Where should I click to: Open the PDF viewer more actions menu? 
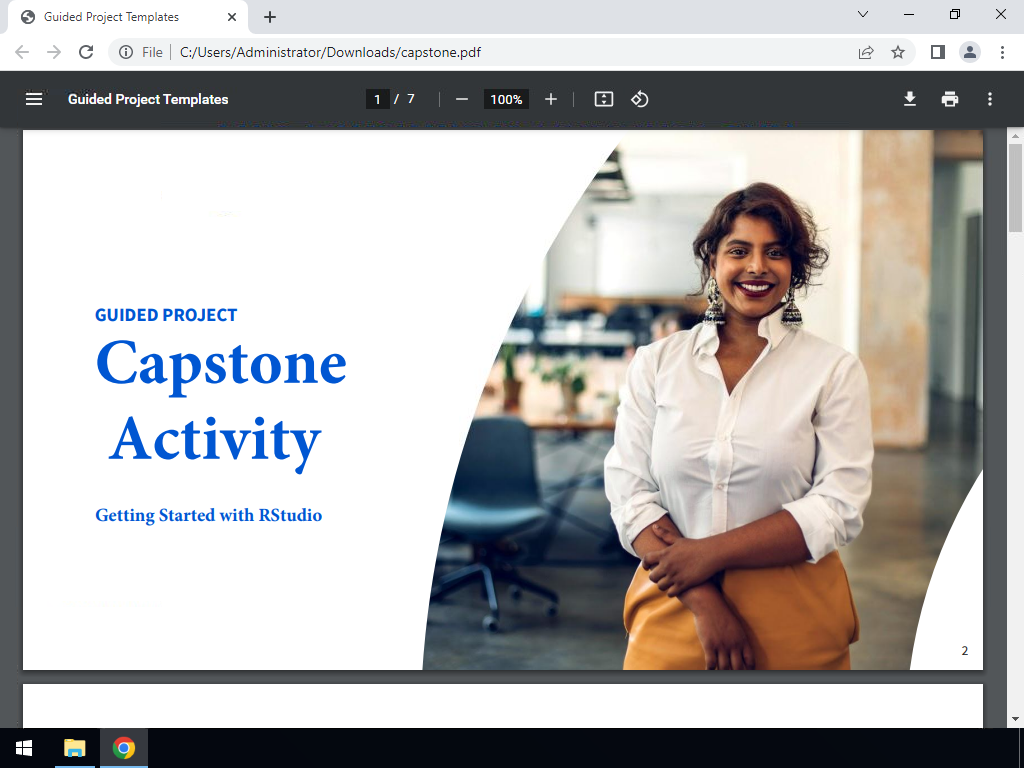[989, 99]
